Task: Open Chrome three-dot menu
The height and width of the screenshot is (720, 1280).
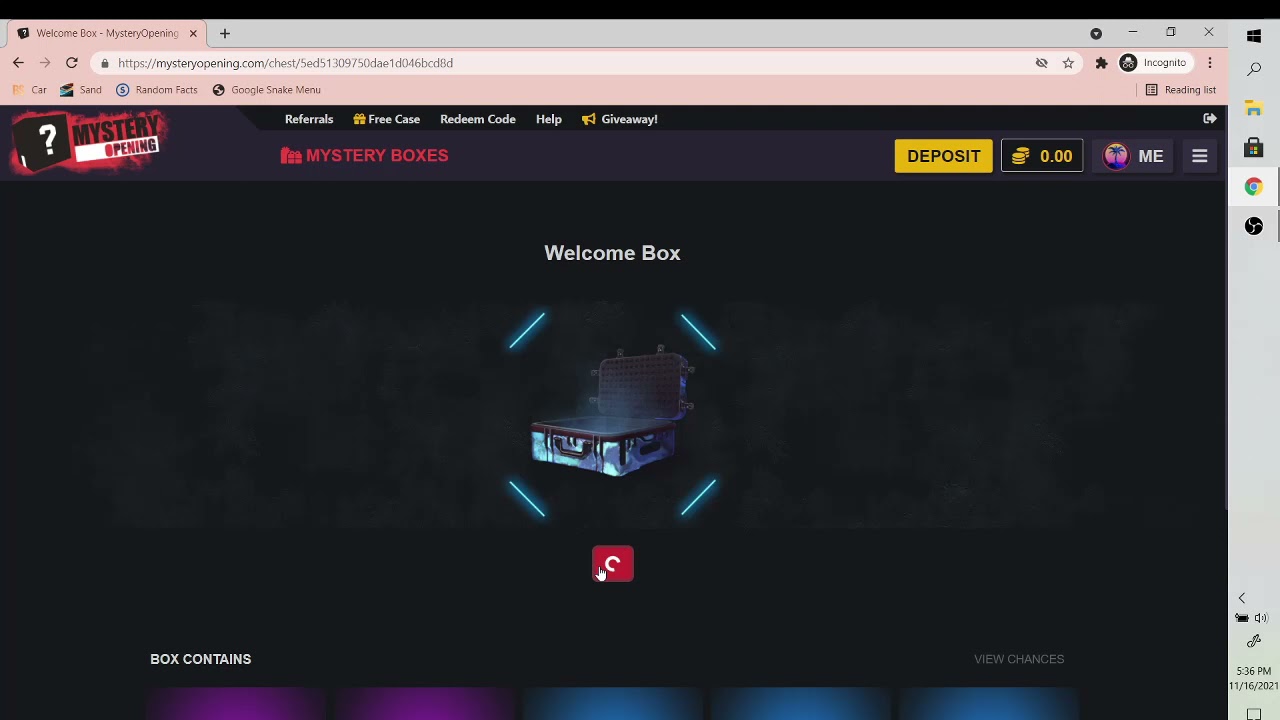Action: pyautogui.click(x=1210, y=63)
